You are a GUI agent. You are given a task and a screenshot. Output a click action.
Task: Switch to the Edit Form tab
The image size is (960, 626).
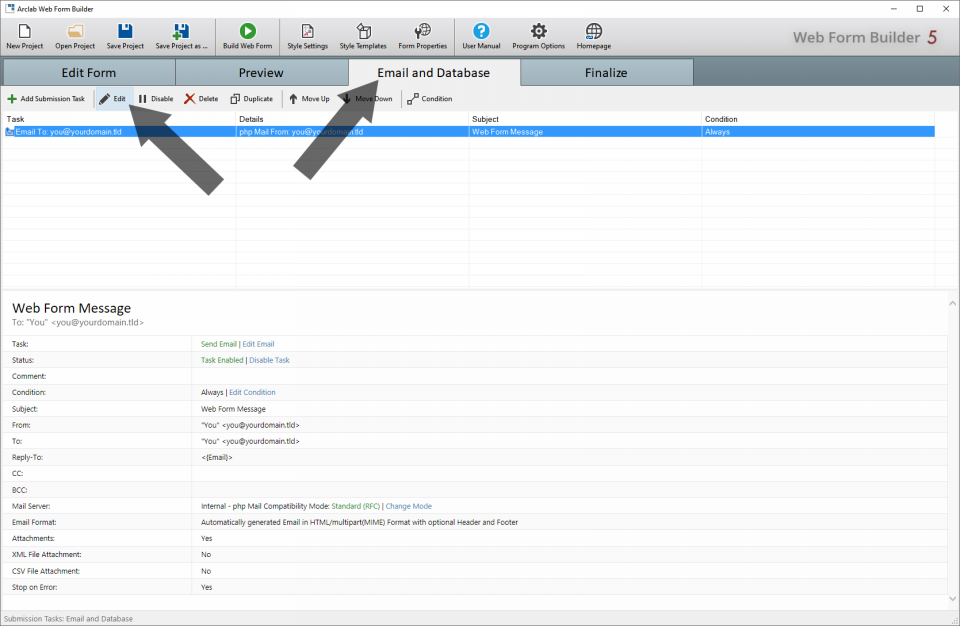click(88, 73)
